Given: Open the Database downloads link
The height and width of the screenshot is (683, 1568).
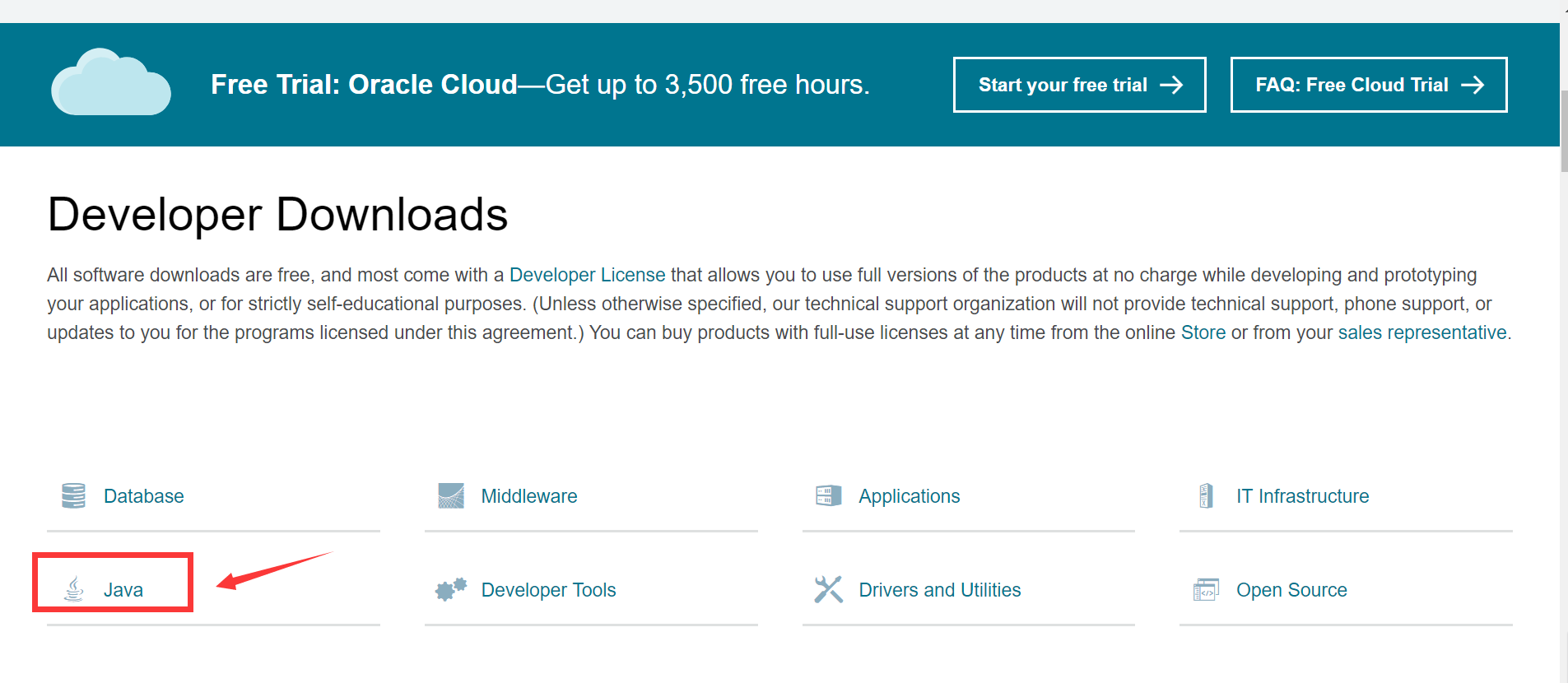Looking at the screenshot, I should tap(143, 496).
